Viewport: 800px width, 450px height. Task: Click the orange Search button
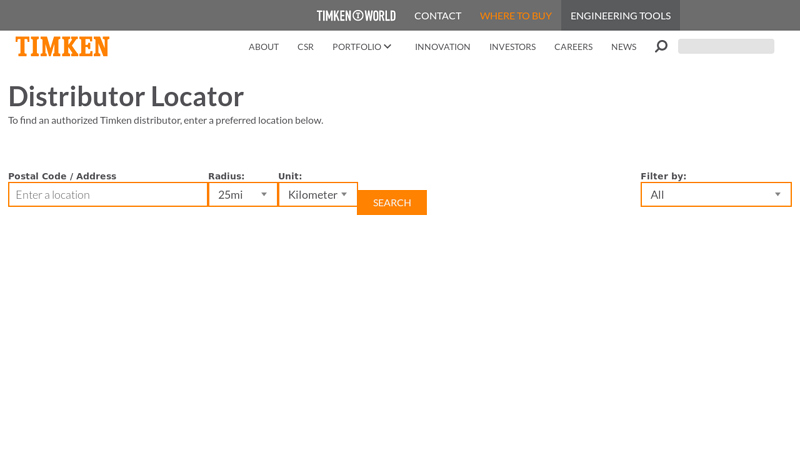[392, 203]
